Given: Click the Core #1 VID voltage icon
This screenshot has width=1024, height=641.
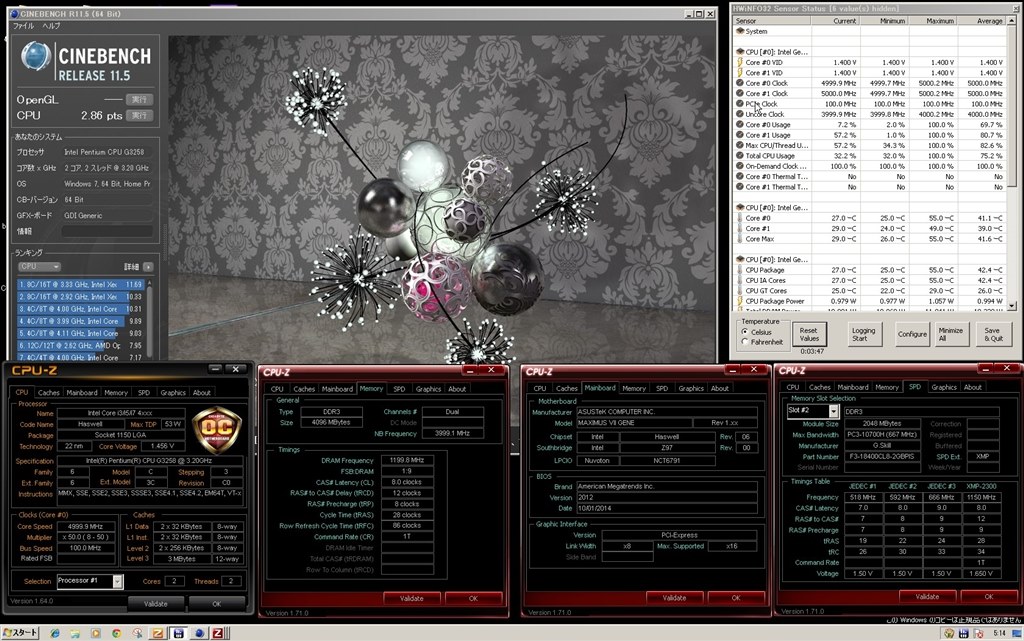Looking at the screenshot, I should 740,72.
